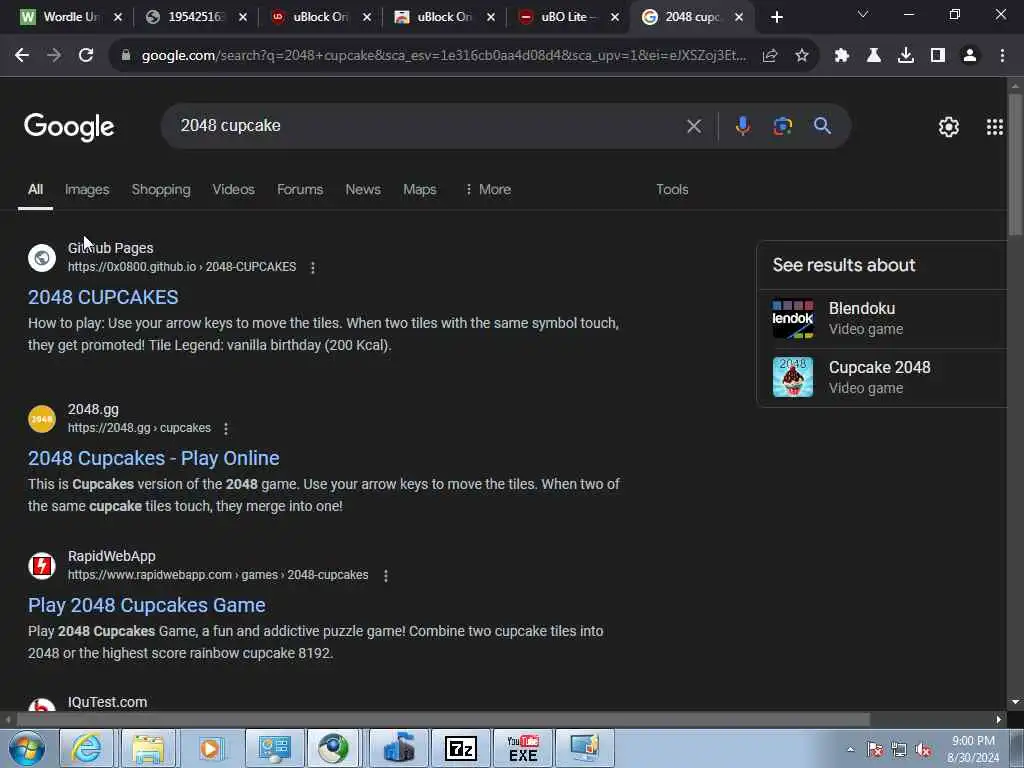Open options for the RapidWebApp result

click(x=386, y=575)
